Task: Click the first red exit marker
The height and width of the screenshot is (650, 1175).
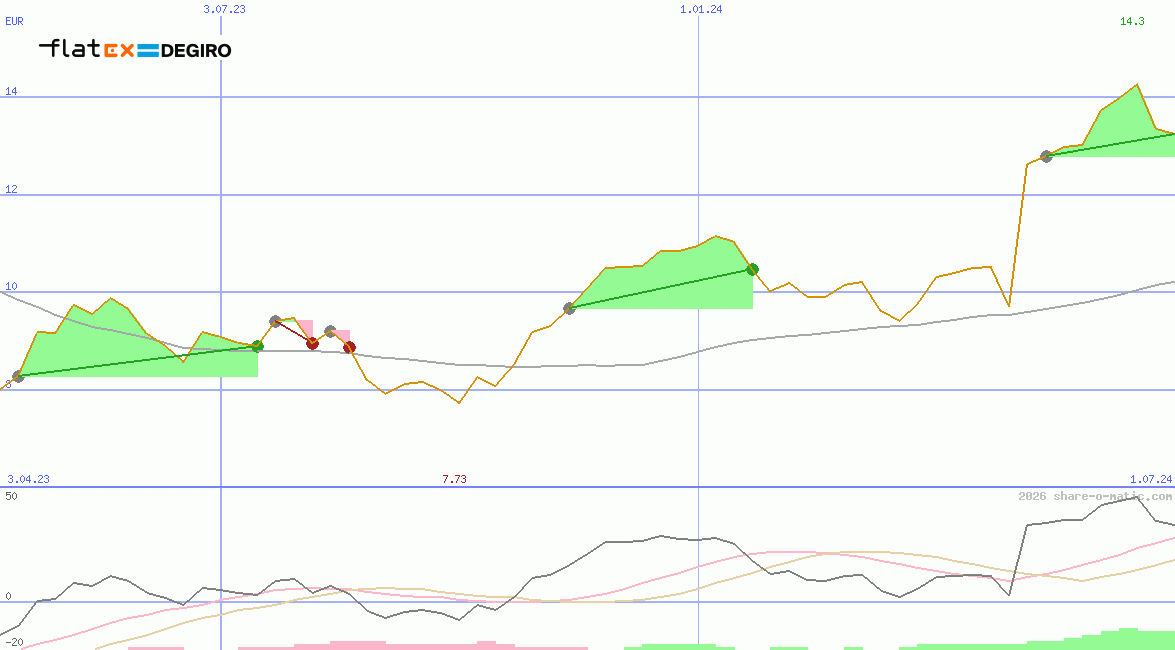Action: point(312,343)
